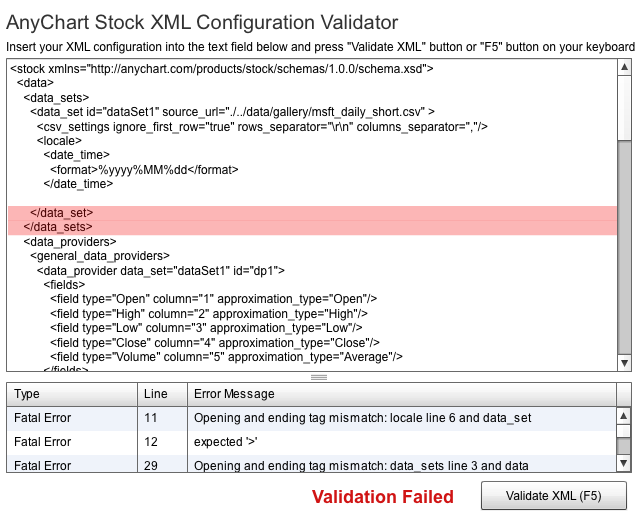
Task: Click the field type="Volume" line
Action: tap(226, 356)
